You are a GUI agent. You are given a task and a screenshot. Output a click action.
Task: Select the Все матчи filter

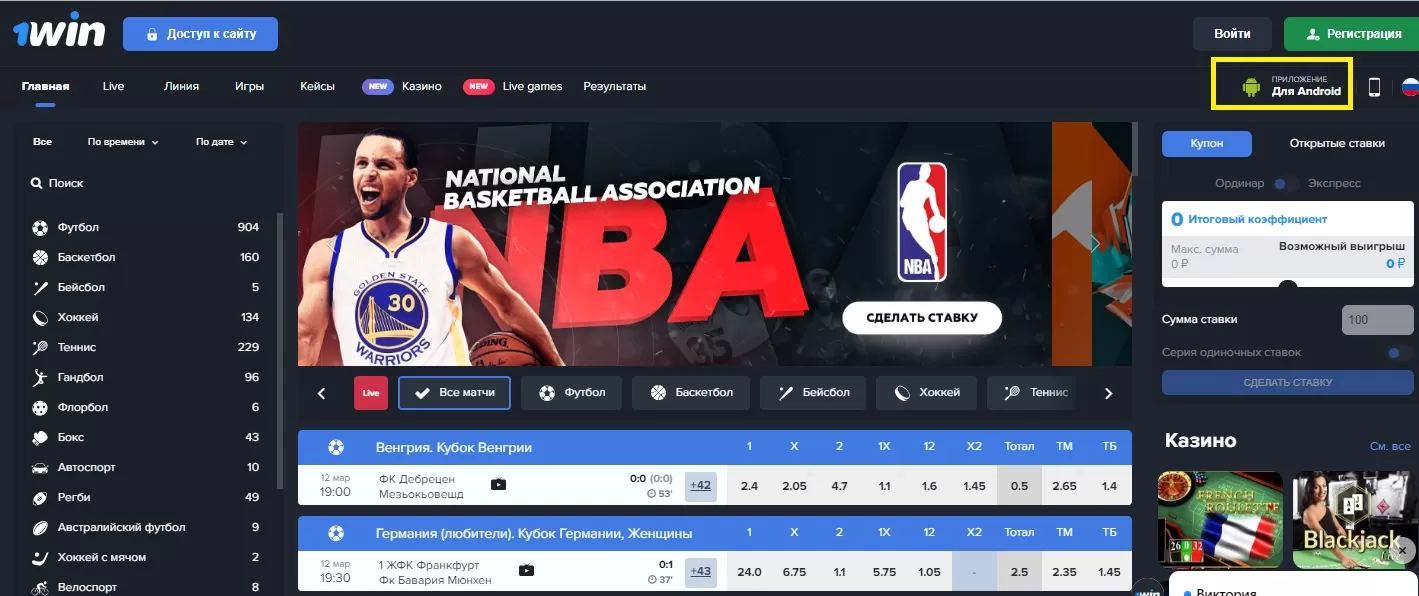(x=454, y=393)
